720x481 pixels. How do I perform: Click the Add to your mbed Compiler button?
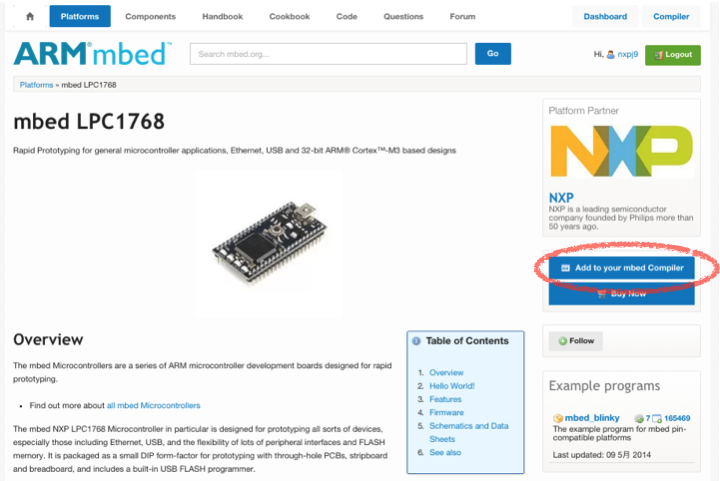pyautogui.click(x=621, y=268)
